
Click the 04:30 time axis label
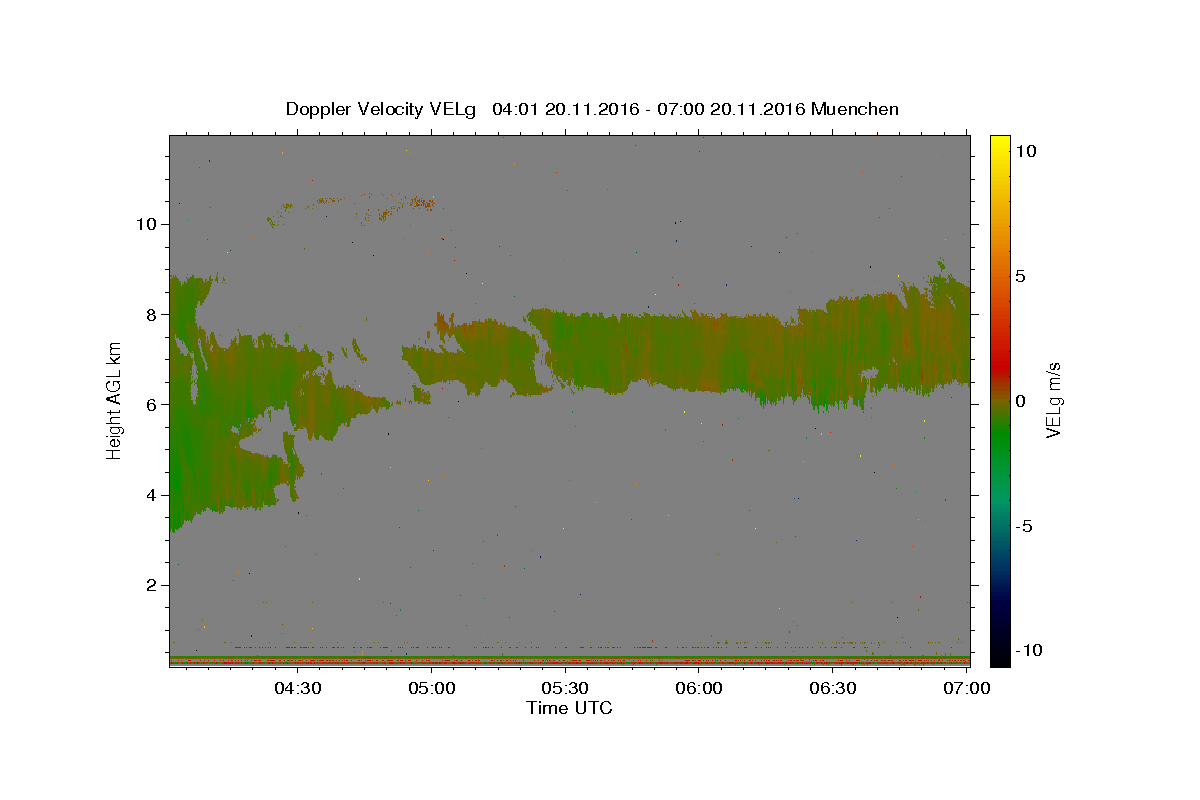pos(298,688)
